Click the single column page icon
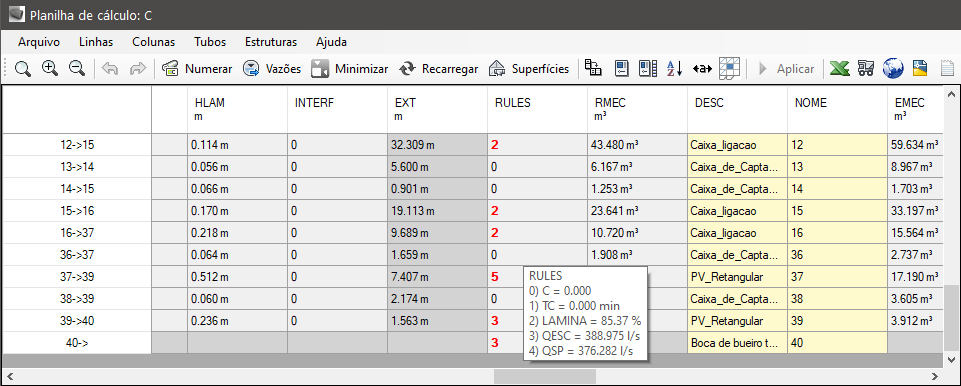 622,68
